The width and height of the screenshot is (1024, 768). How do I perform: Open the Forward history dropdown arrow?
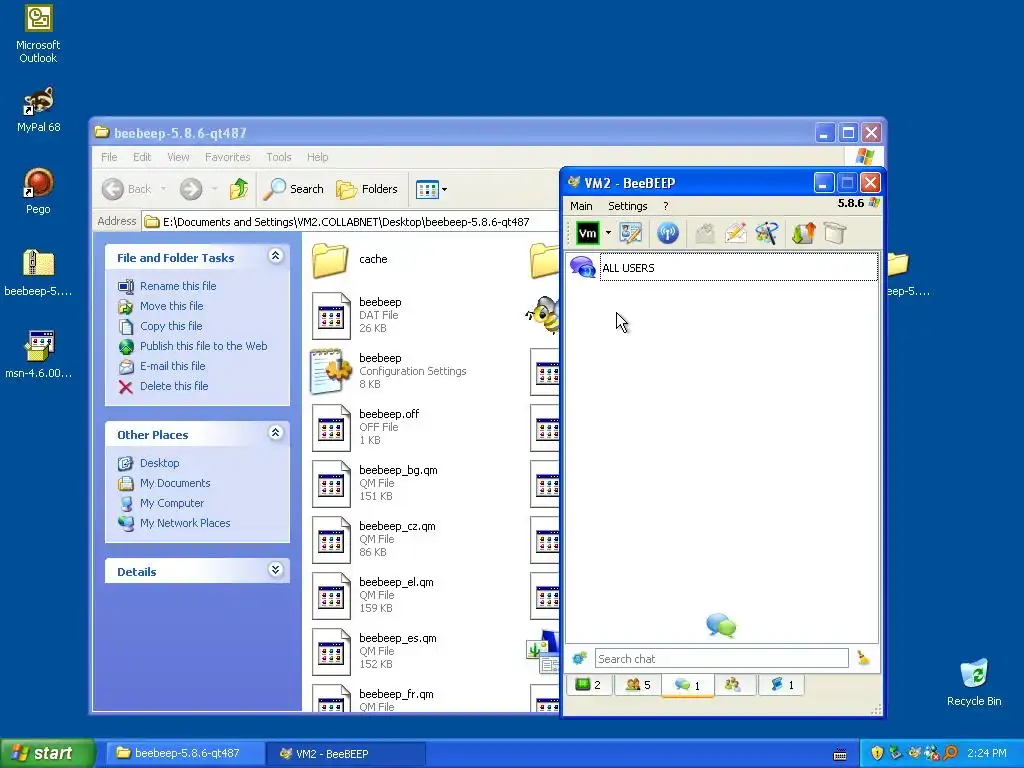[214, 189]
